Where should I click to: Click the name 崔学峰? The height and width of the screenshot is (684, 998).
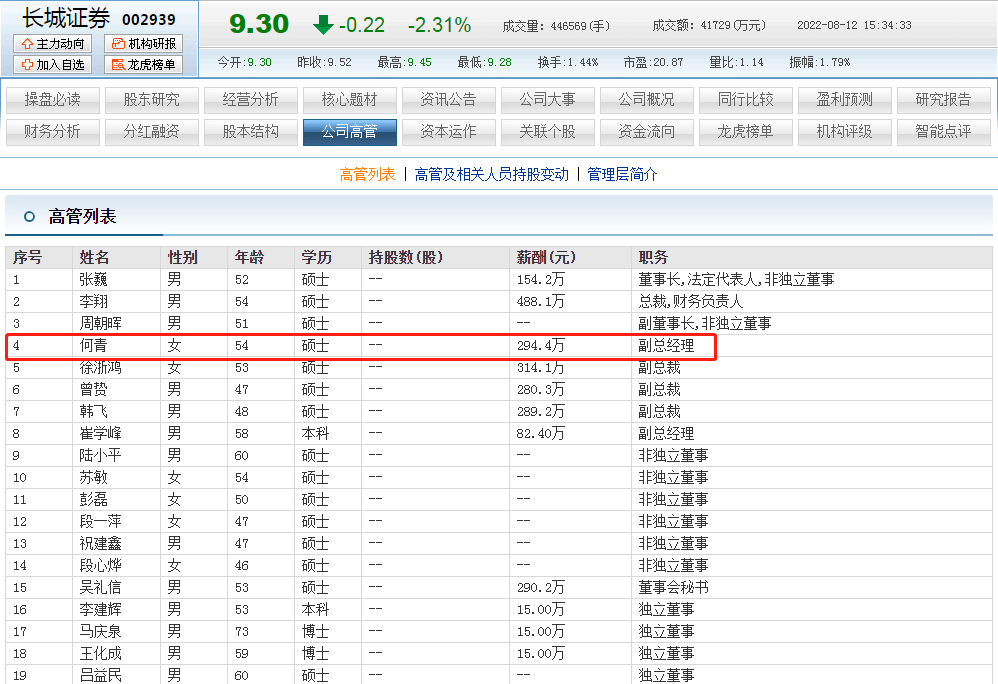pos(101,433)
